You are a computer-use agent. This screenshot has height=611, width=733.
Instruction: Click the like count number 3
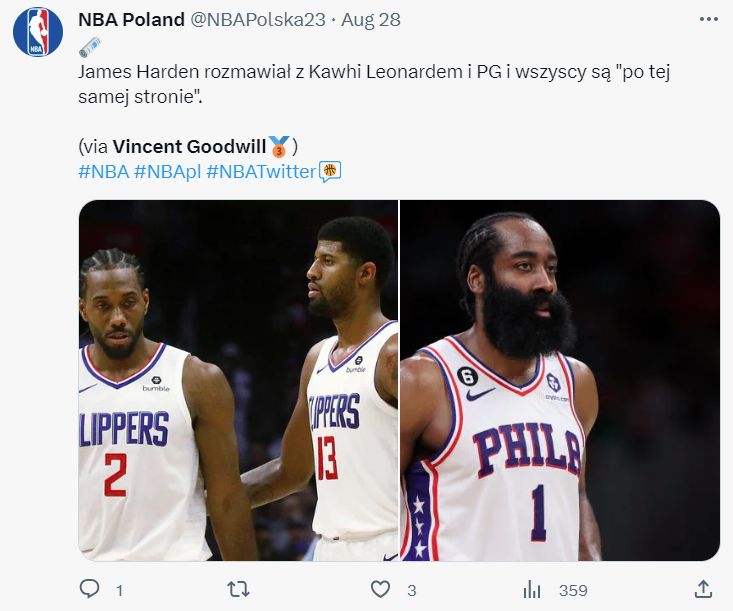pos(411,591)
